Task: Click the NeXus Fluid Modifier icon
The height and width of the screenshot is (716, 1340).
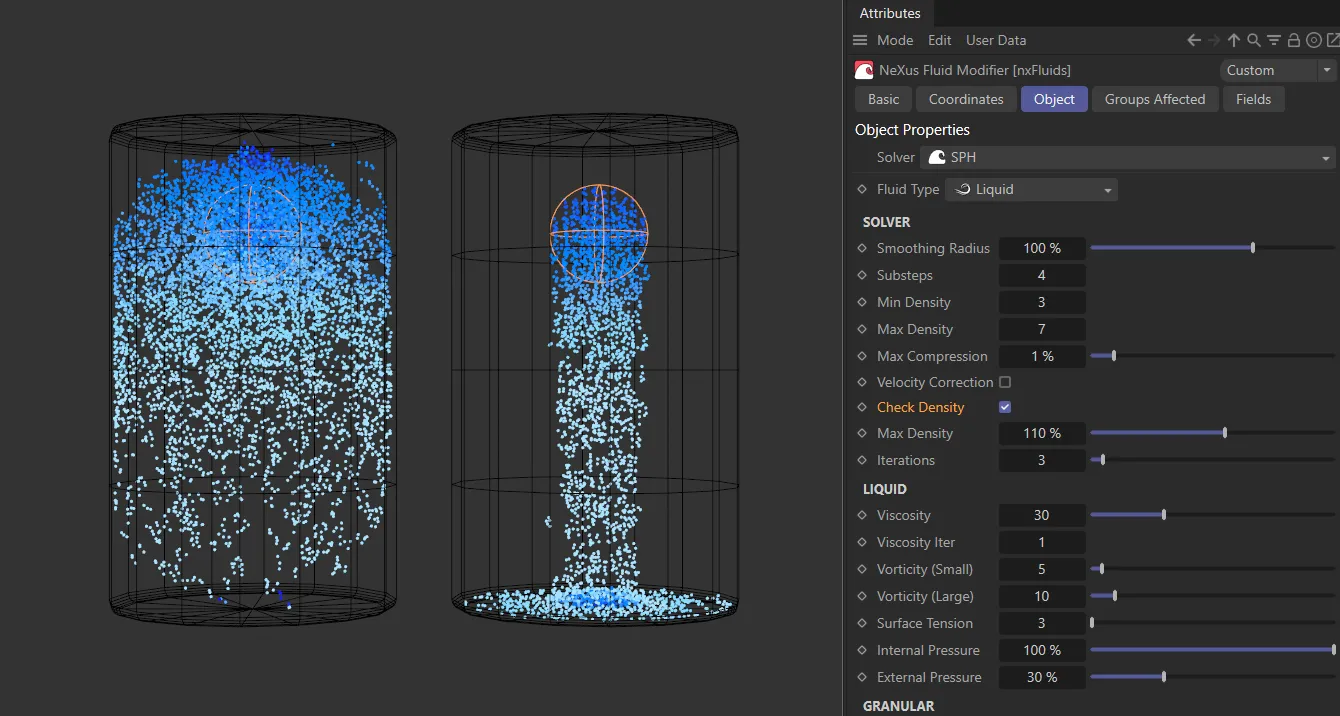Action: click(863, 70)
